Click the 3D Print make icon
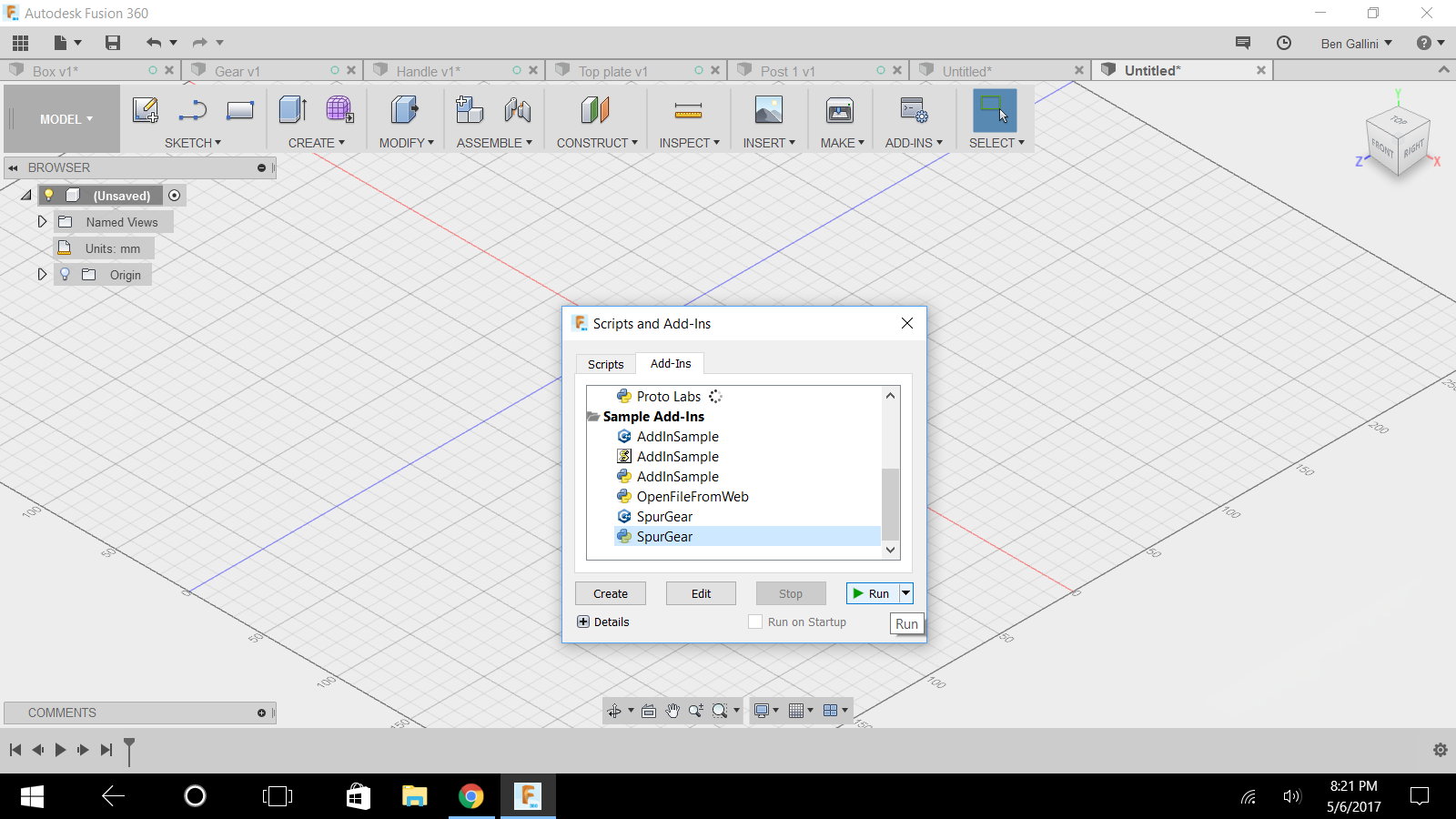 840,110
